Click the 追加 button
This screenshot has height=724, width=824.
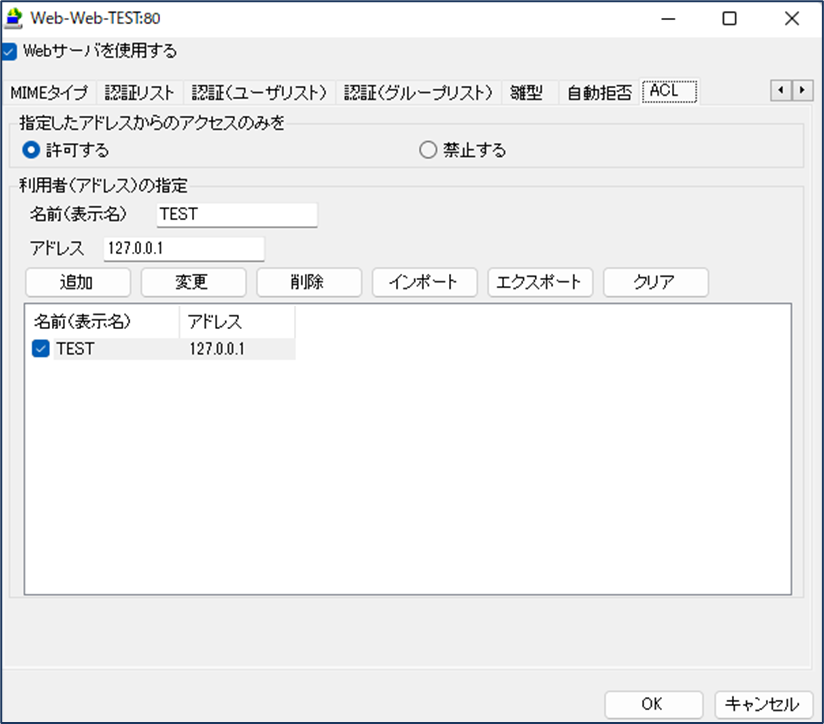(78, 282)
